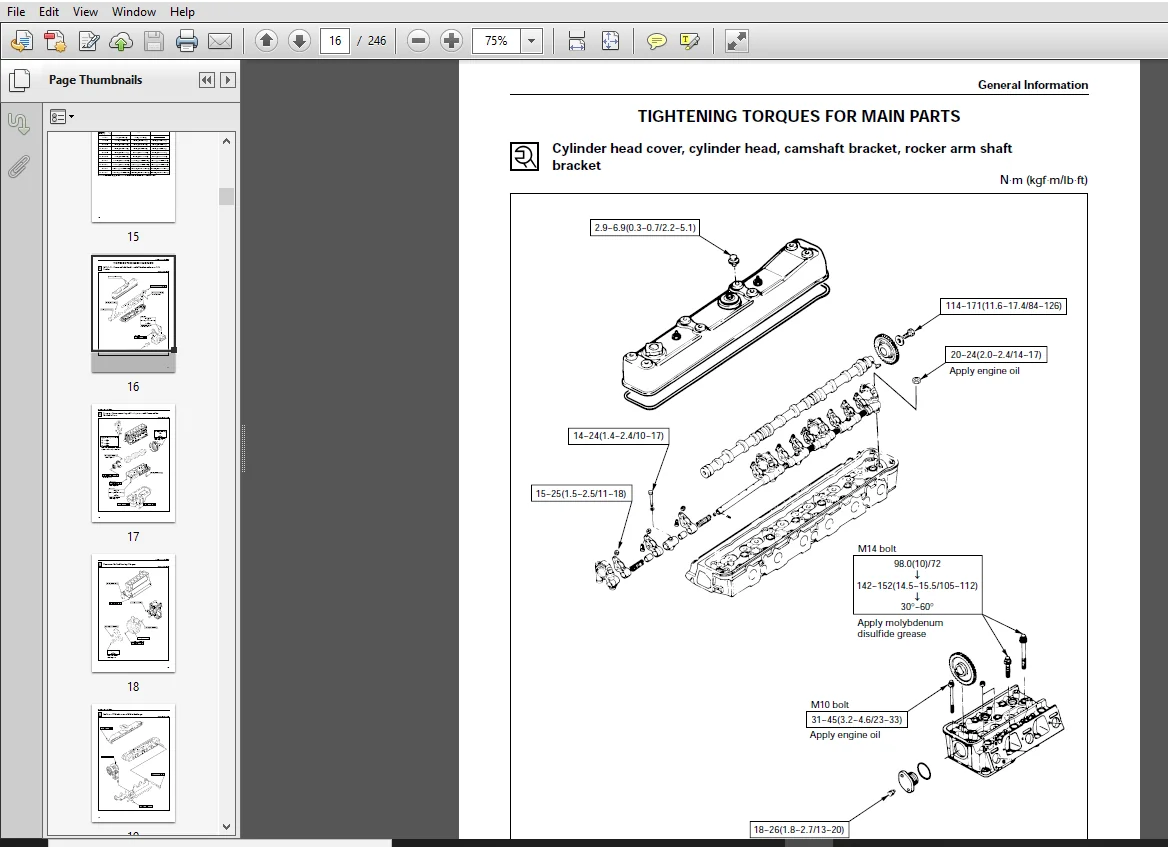The height and width of the screenshot is (847, 1168).
Task: Open the Edit menu
Action: (49, 12)
